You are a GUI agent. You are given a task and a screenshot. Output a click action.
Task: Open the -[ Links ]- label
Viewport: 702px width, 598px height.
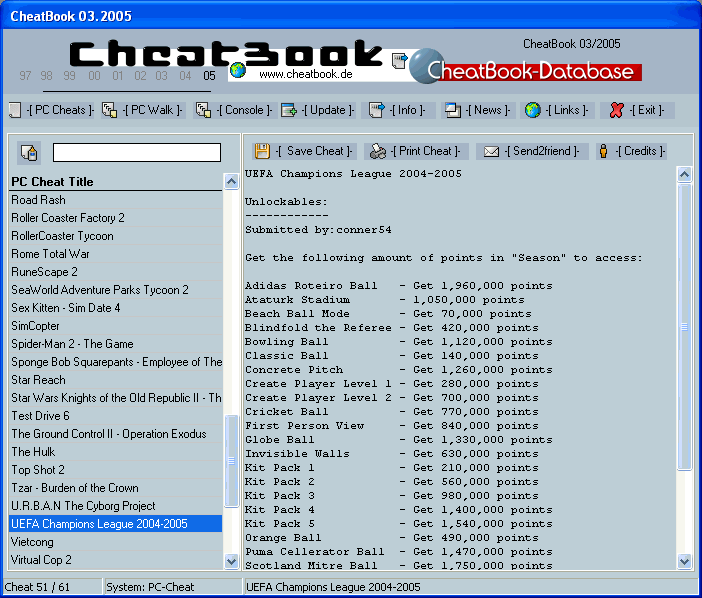pos(567,110)
